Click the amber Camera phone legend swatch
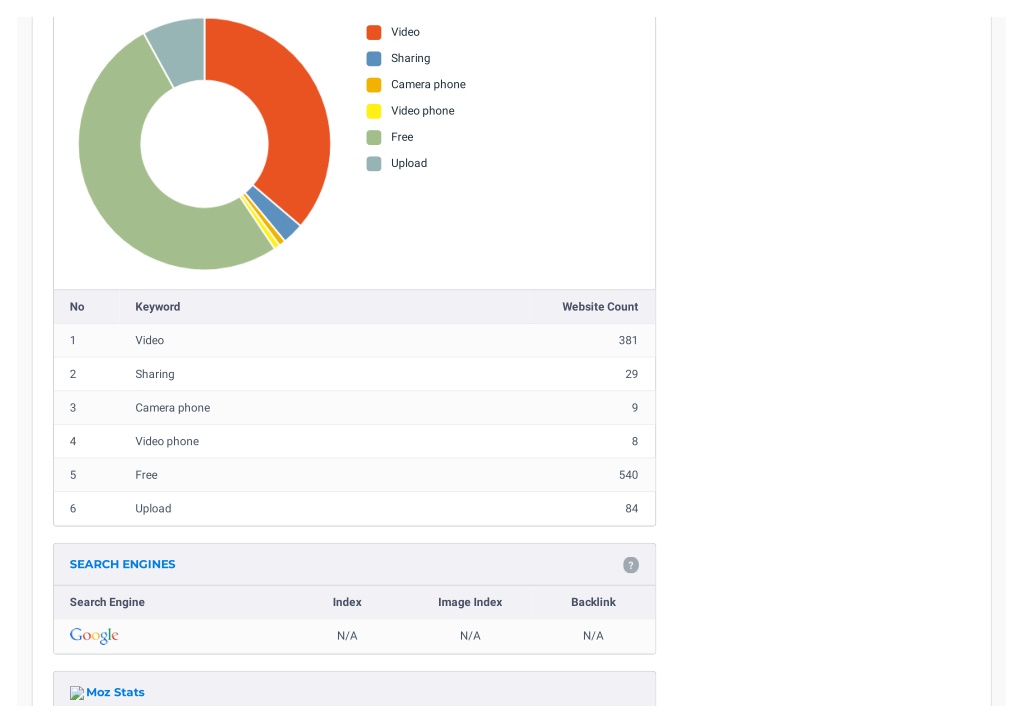 point(374,85)
